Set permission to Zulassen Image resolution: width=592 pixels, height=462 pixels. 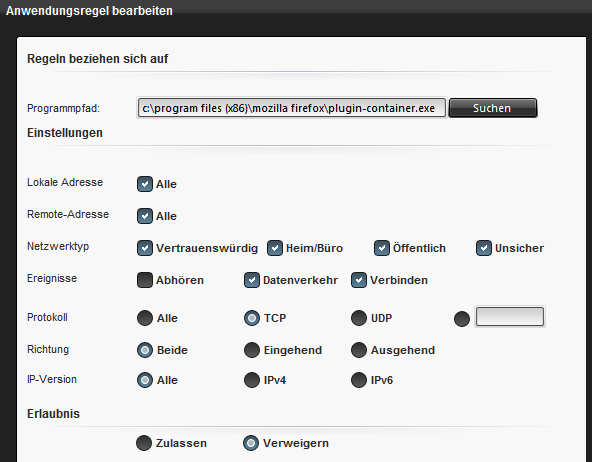(x=144, y=443)
